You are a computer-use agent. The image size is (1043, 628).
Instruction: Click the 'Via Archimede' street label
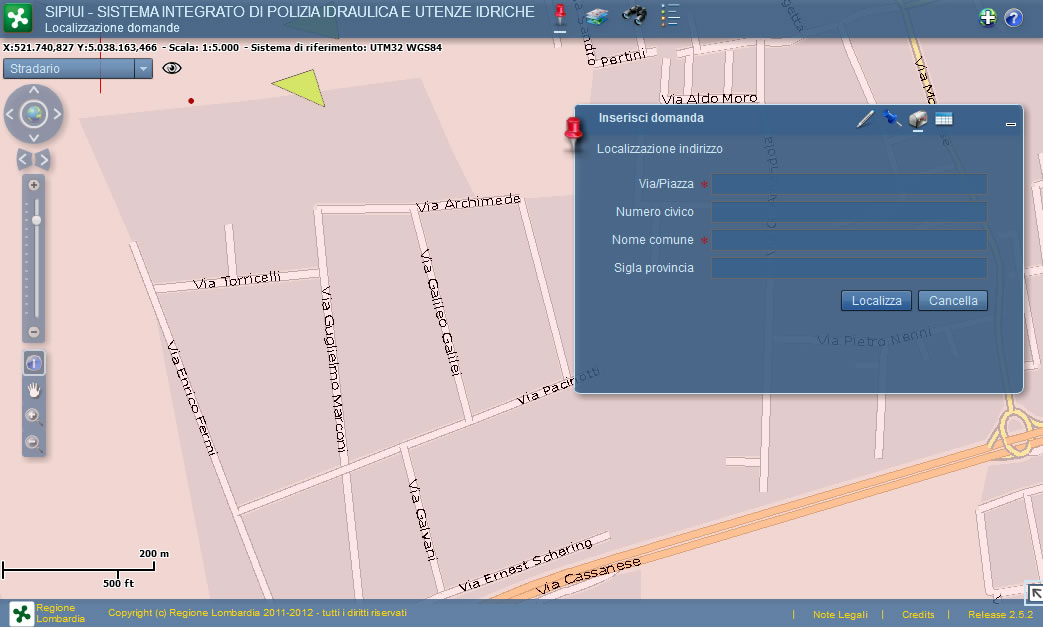coord(468,203)
